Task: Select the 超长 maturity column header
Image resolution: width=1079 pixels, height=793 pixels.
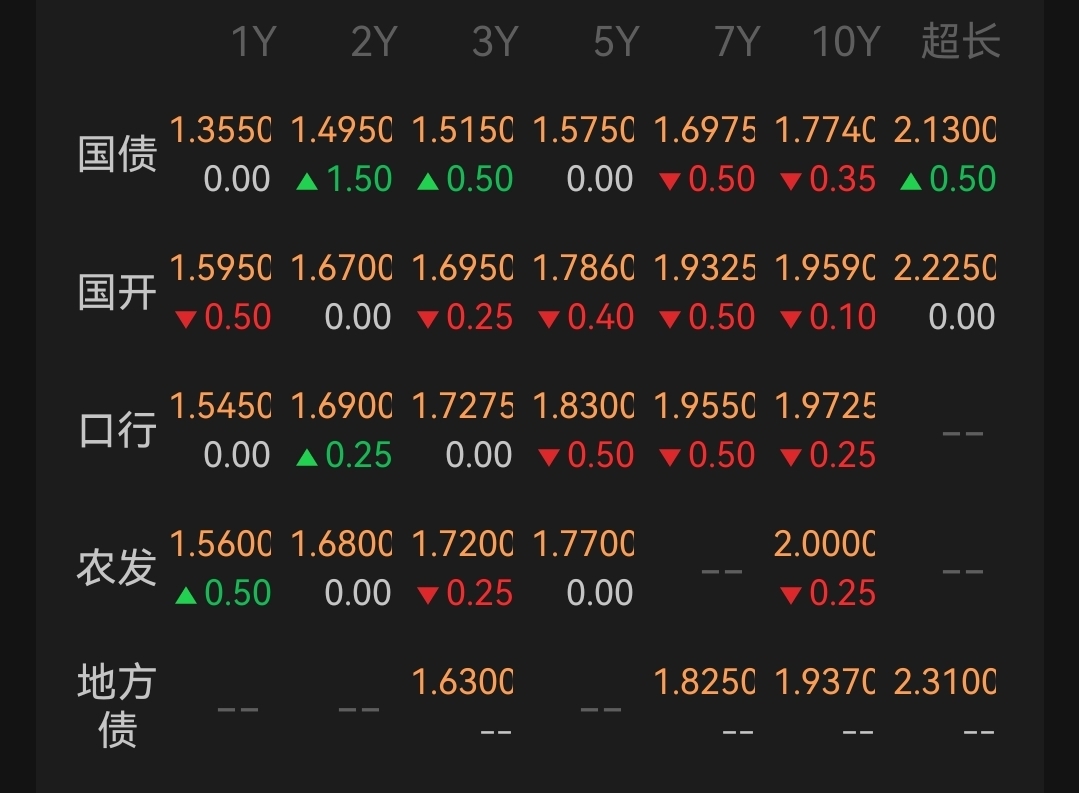Action: pos(960,43)
